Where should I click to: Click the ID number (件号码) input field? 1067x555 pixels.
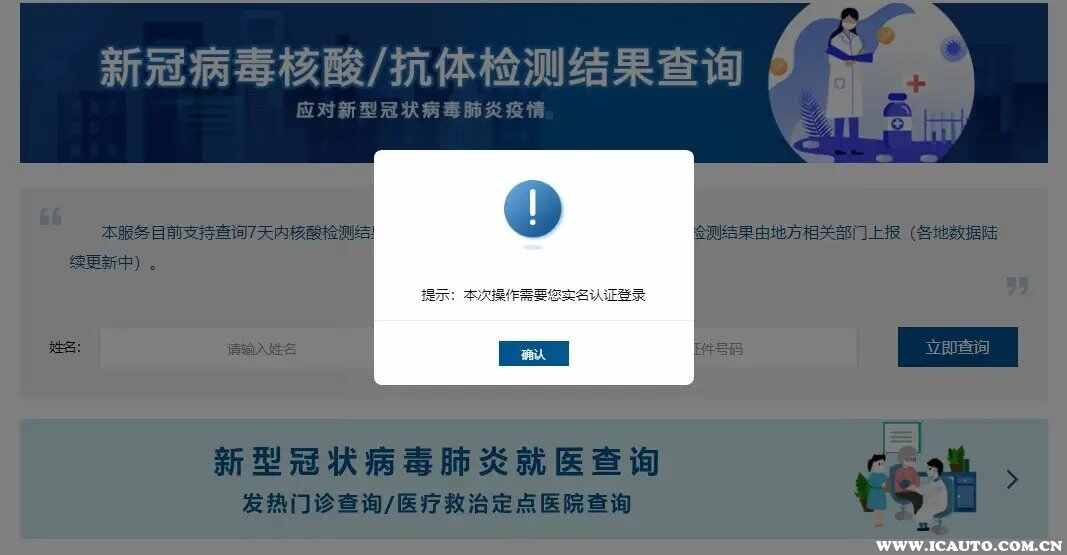click(x=776, y=348)
